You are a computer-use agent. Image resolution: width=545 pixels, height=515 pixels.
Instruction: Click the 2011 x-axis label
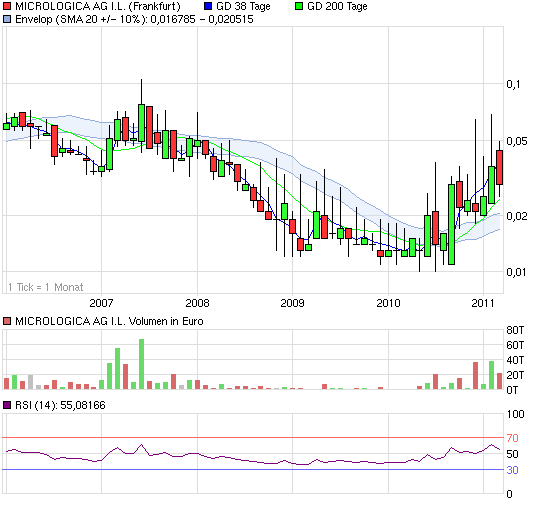click(483, 303)
